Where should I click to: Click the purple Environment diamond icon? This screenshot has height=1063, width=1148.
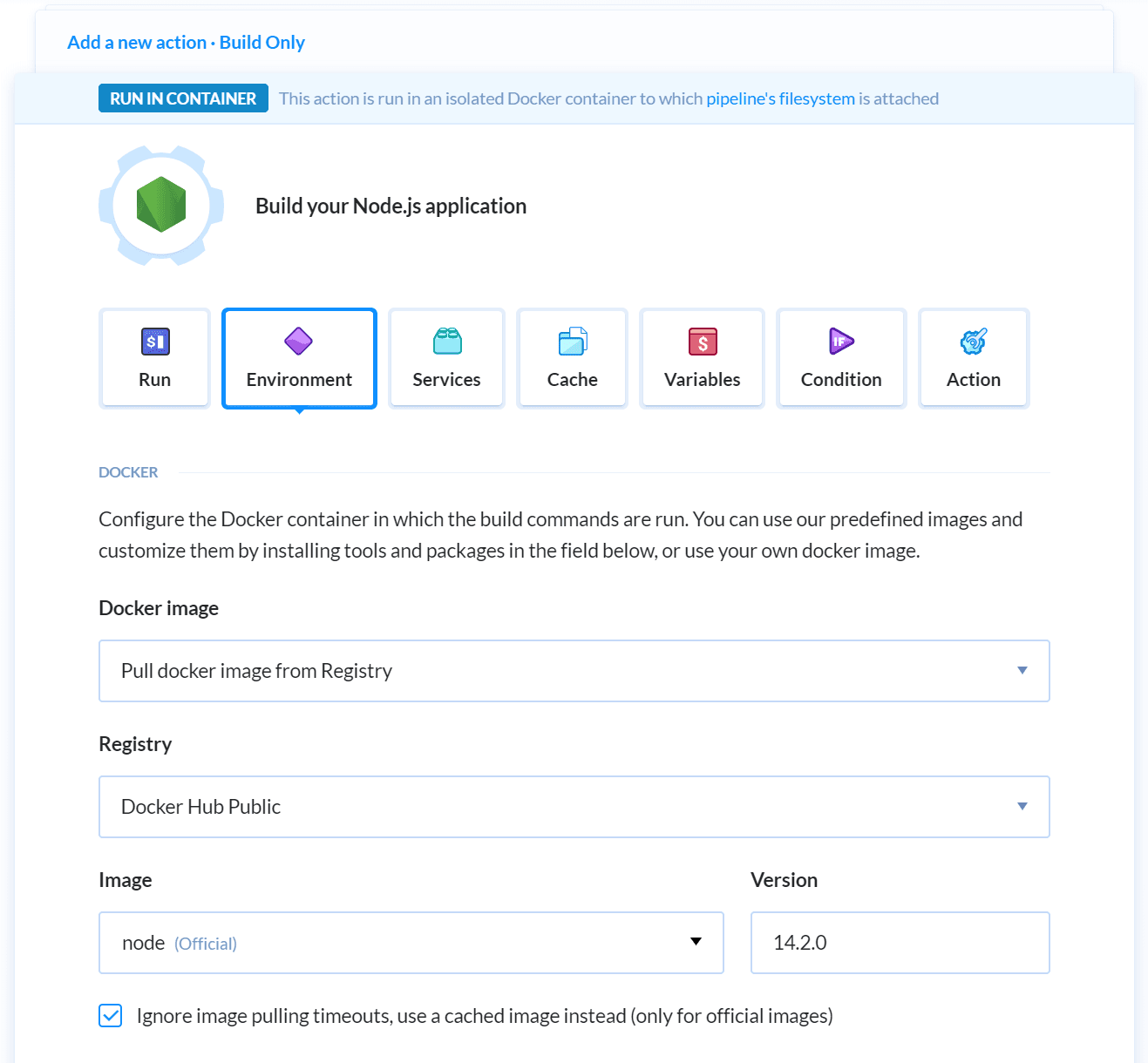298,341
